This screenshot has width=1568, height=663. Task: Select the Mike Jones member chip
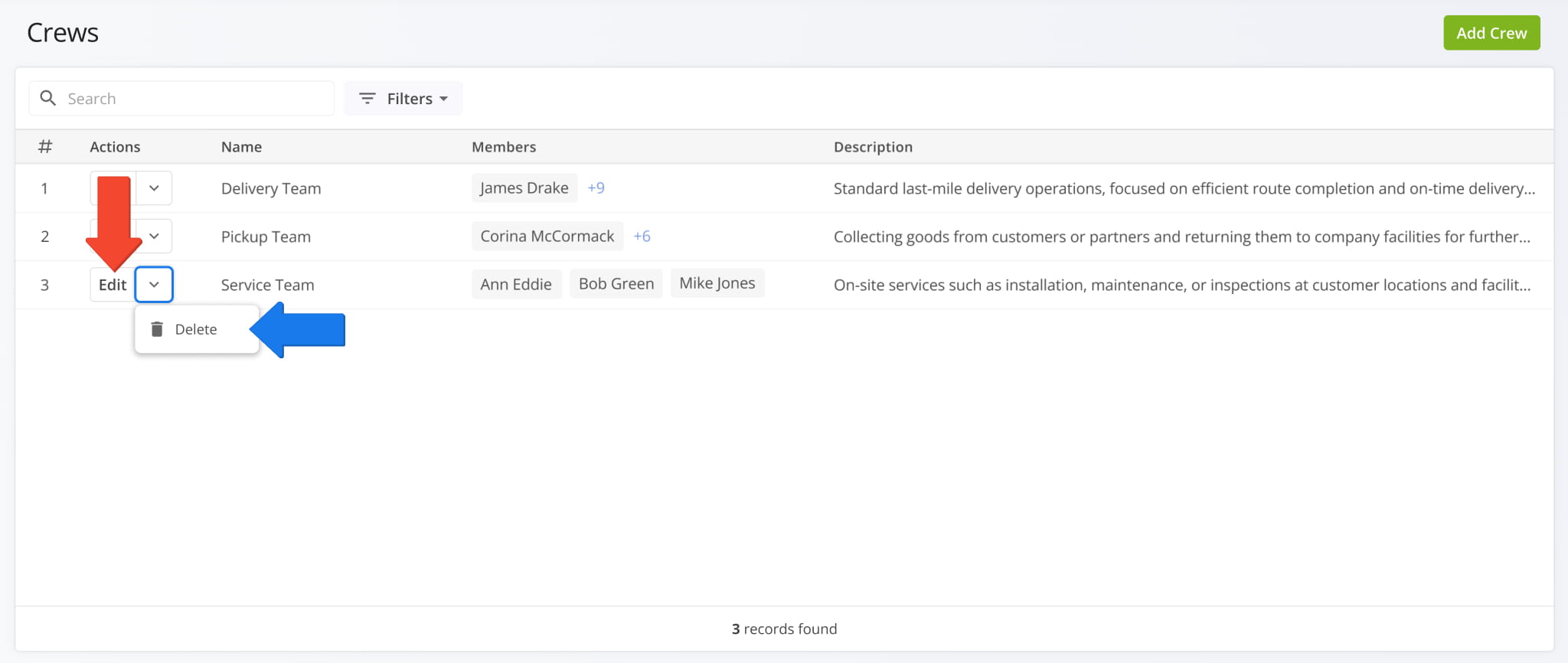tap(717, 283)
